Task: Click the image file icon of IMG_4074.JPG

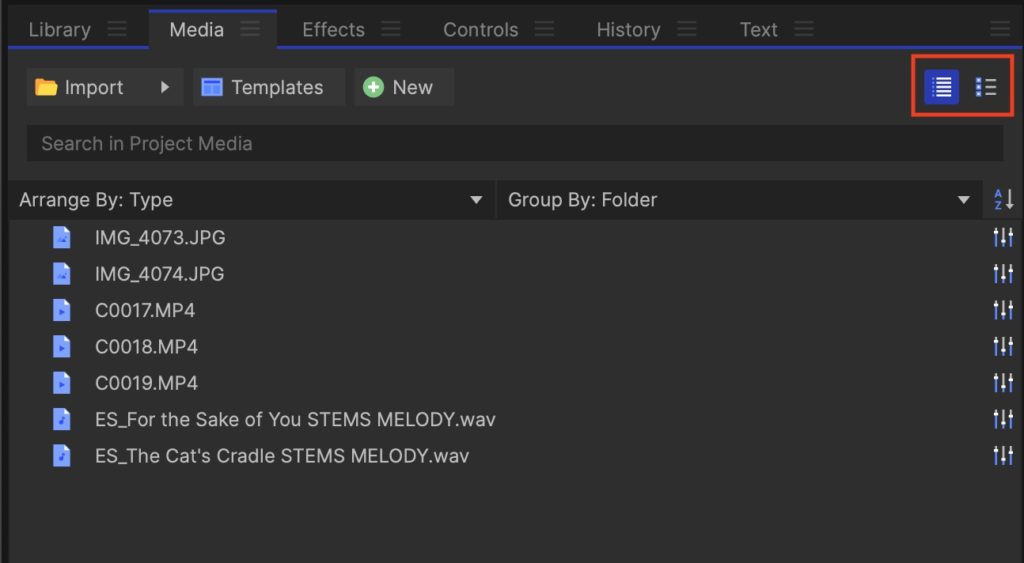Action: click(62, 274)
